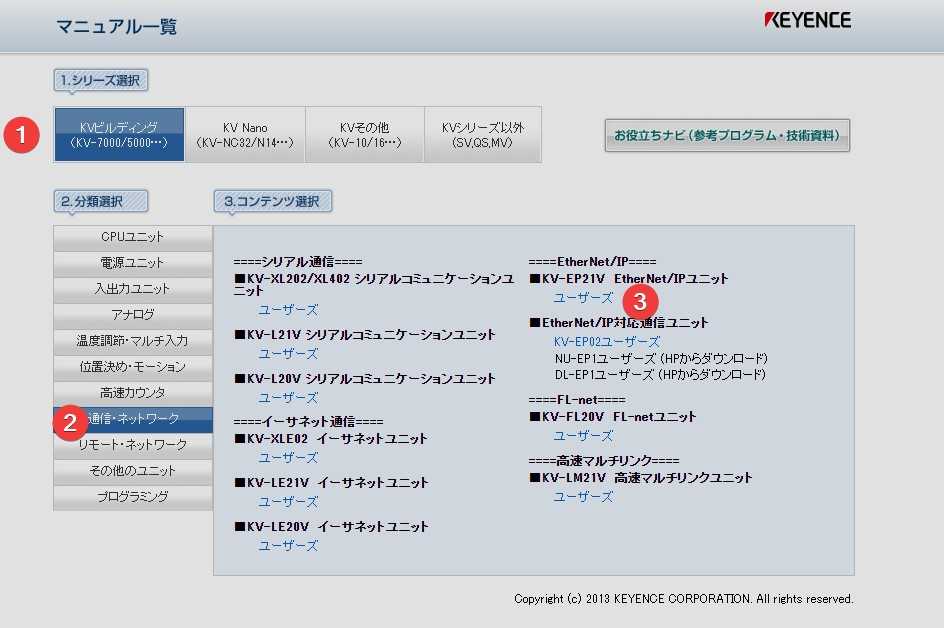Select プログラミング category
This screenshot has width=944, height=628.
click(x=133, y=497)
